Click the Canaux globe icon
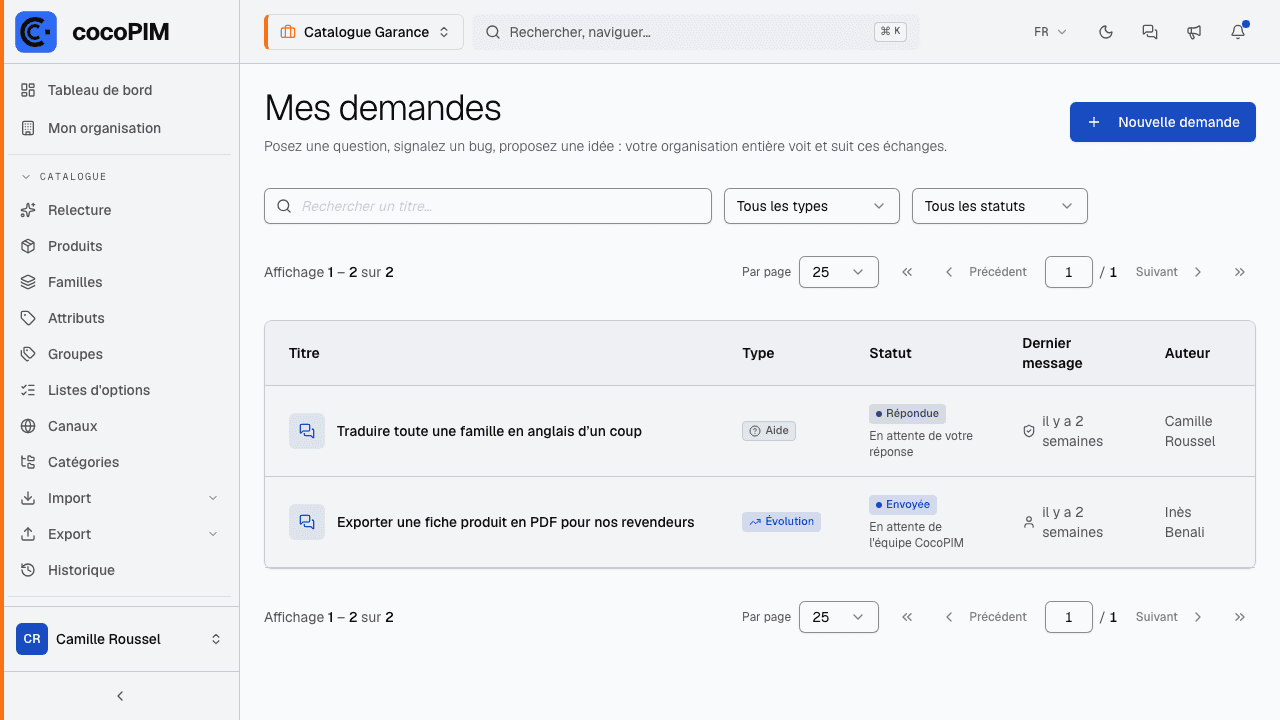This screenshot has width=1280, height=720. [28, 426]
